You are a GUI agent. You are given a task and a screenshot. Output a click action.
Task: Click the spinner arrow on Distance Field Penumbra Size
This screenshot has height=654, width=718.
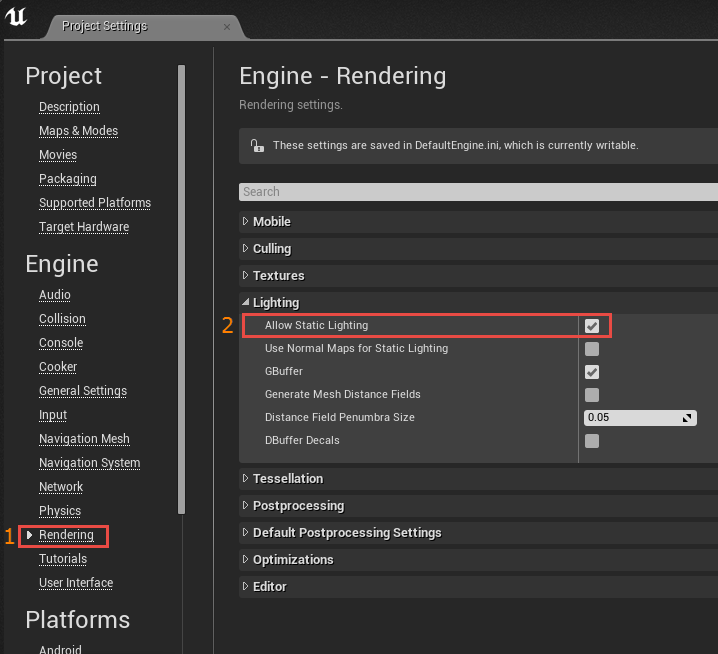click(687, 418)
